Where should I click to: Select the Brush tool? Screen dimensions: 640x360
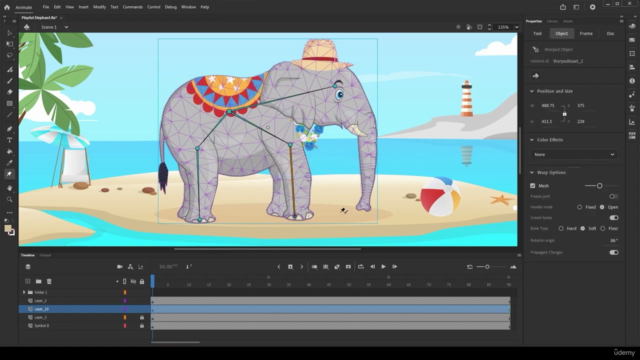9,81
